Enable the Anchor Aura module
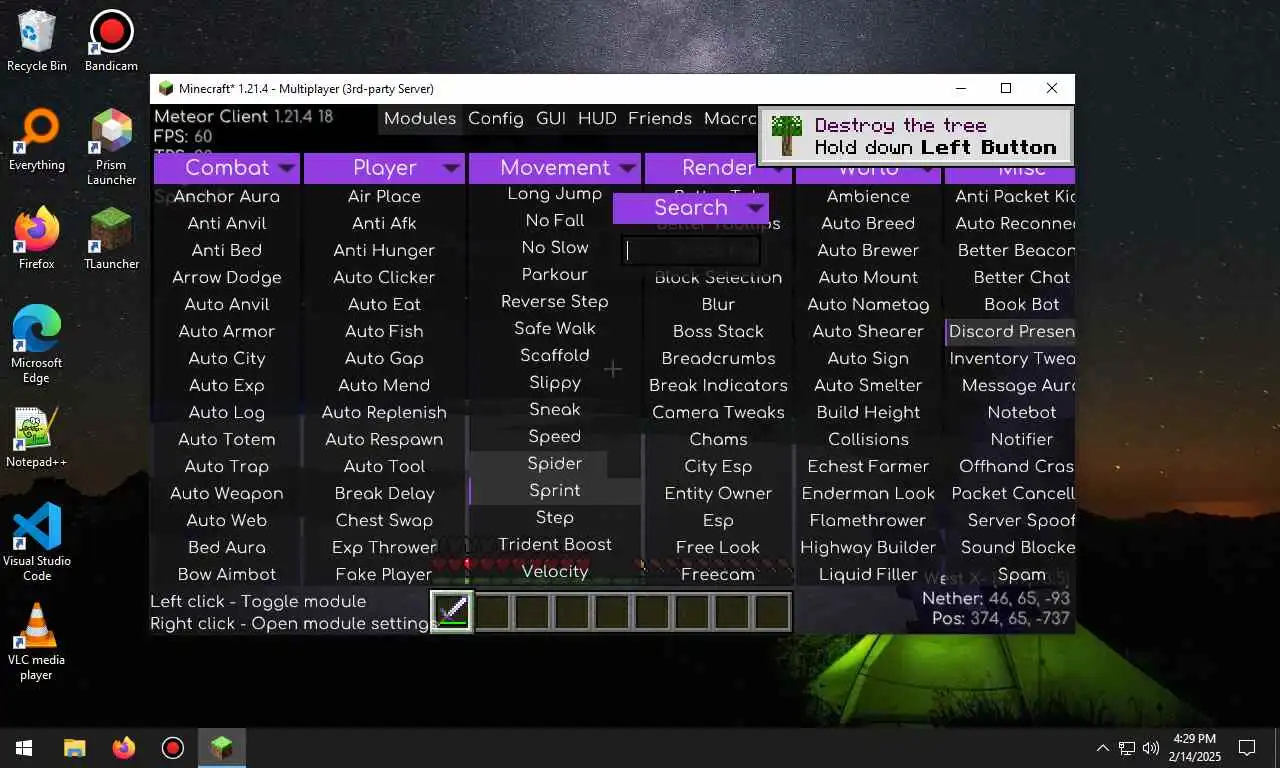The image size is (1280, 768). pos(227,197)
